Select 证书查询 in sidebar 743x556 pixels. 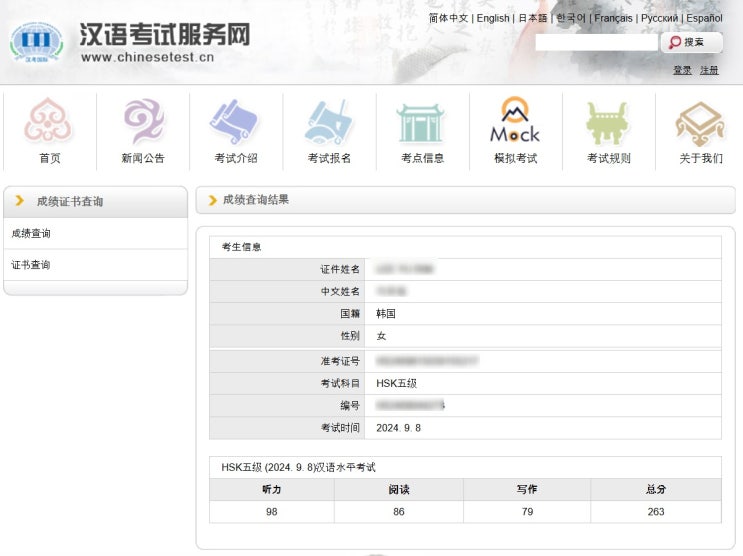coord(31,265)
